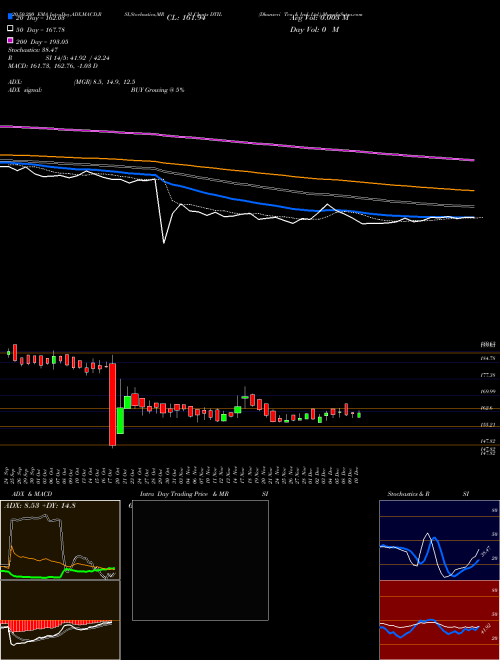
Task: Open the red MACD histogram panel
Action: 60,620
